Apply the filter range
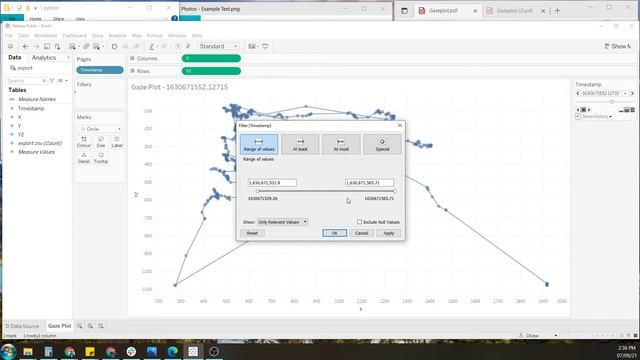The width and height of the screenshot is (640, 360). (x=389, y=233)
